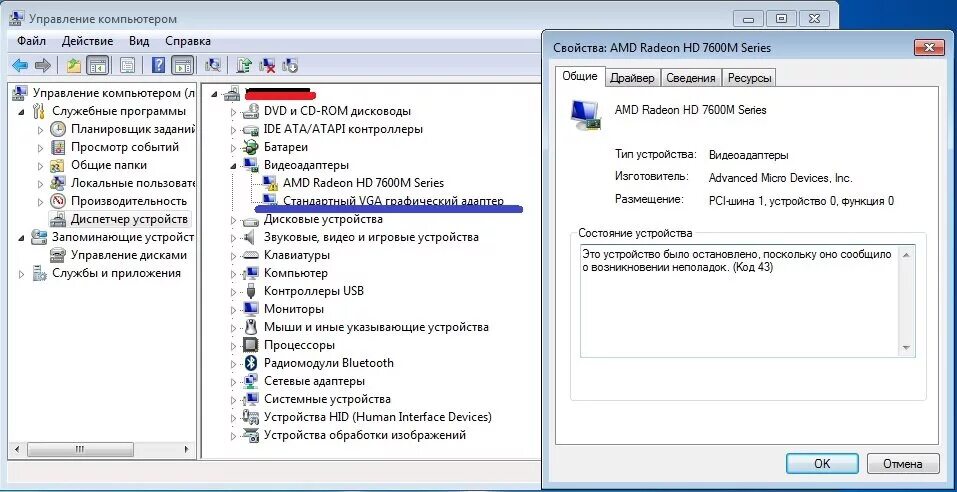Select Службы и приложения in the left tree
Image resolution: width=957 pixels, height=492 pixels.
tap(116, 273)
